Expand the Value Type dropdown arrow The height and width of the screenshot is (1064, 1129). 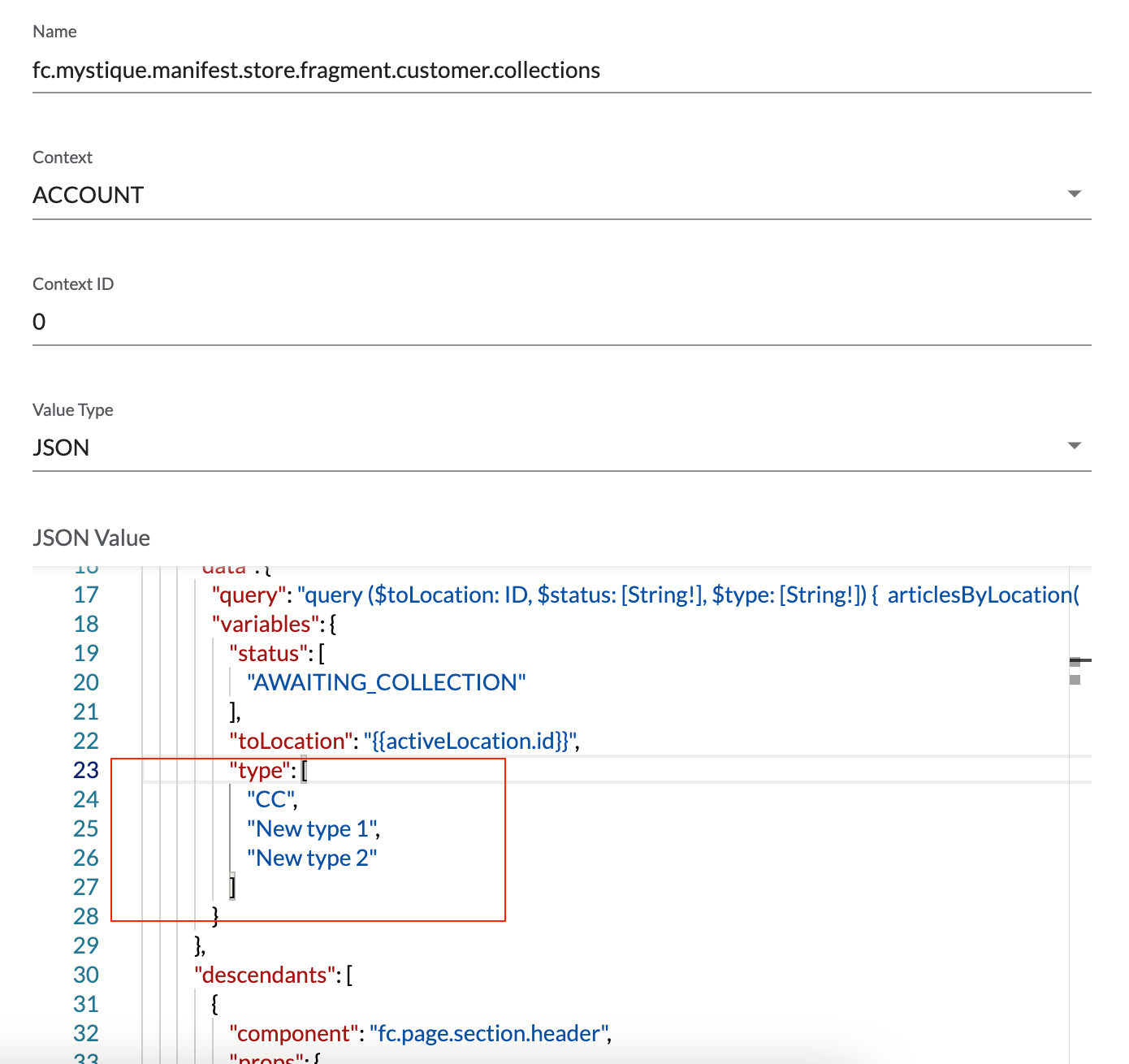1074,446
